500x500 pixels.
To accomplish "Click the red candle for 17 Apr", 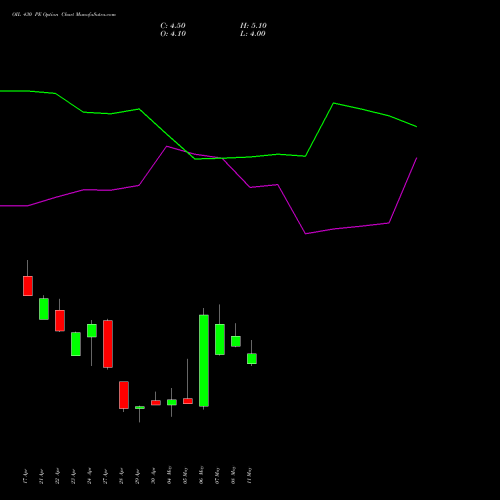I will click(x=28, y=286).
